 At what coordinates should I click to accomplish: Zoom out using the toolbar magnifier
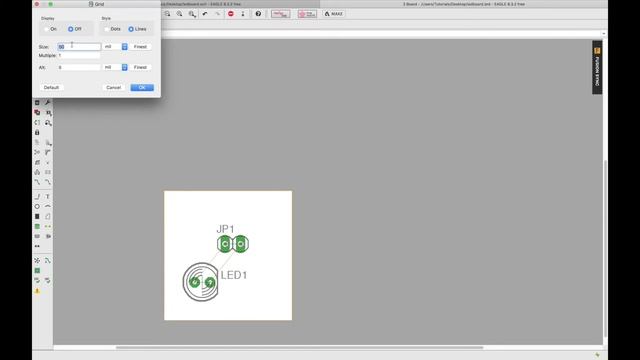tap(167, 14)
